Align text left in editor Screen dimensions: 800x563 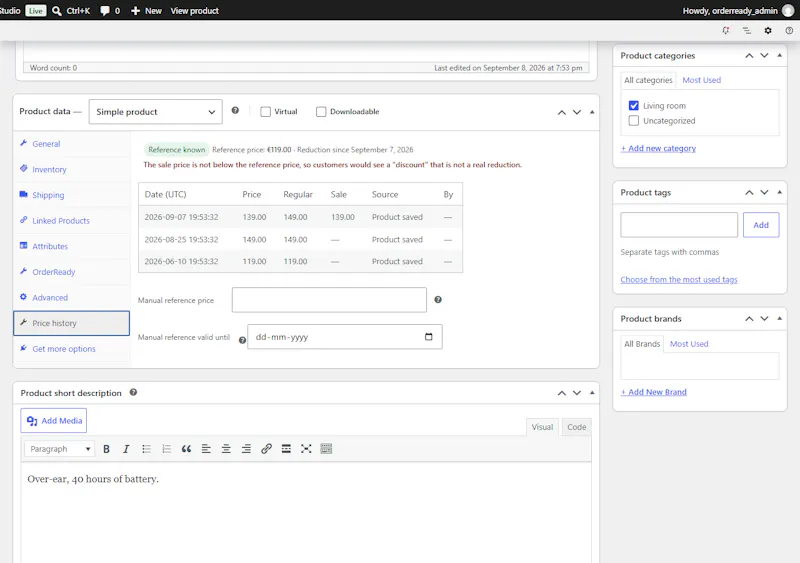point(206,449)
